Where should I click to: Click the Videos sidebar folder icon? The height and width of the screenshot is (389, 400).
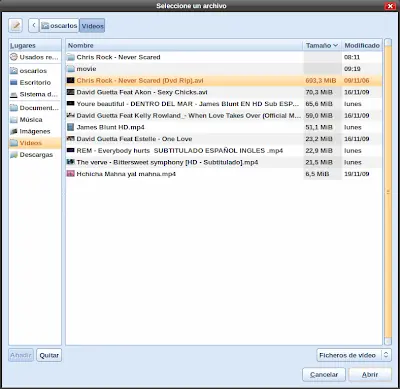tap(14, 143)
